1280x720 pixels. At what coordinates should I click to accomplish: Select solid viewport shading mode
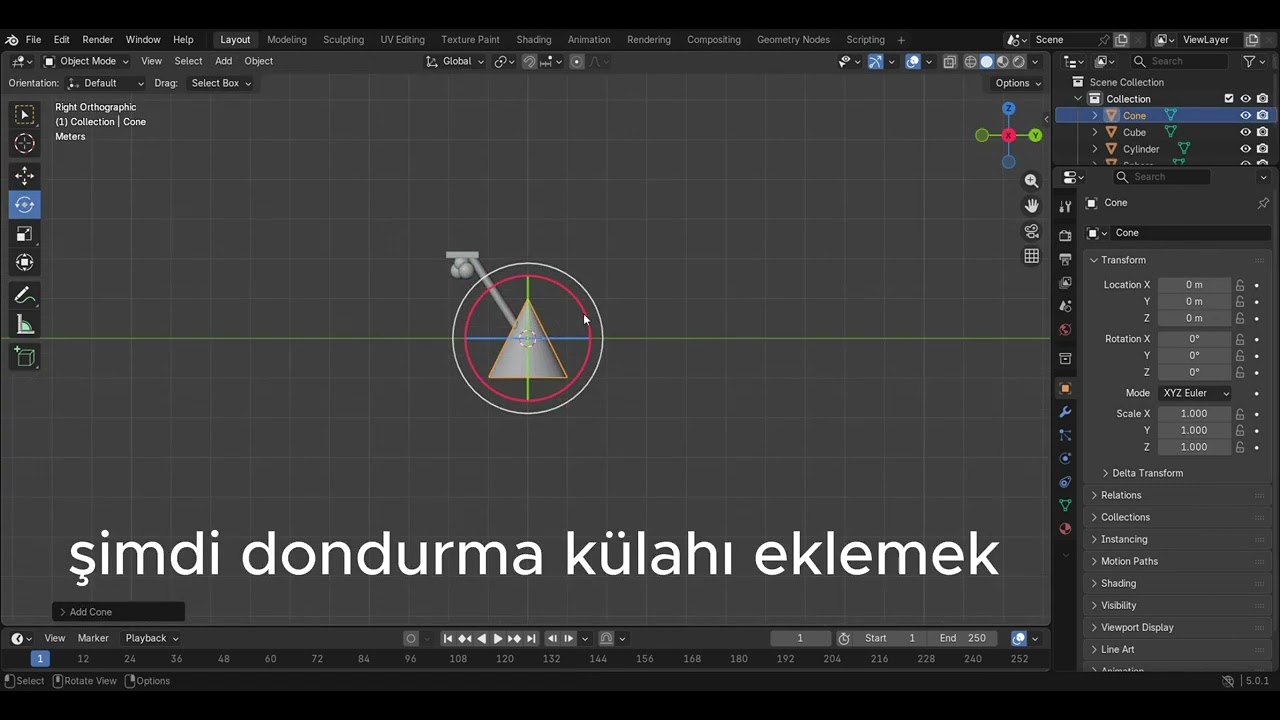click(x=986, y=62)
